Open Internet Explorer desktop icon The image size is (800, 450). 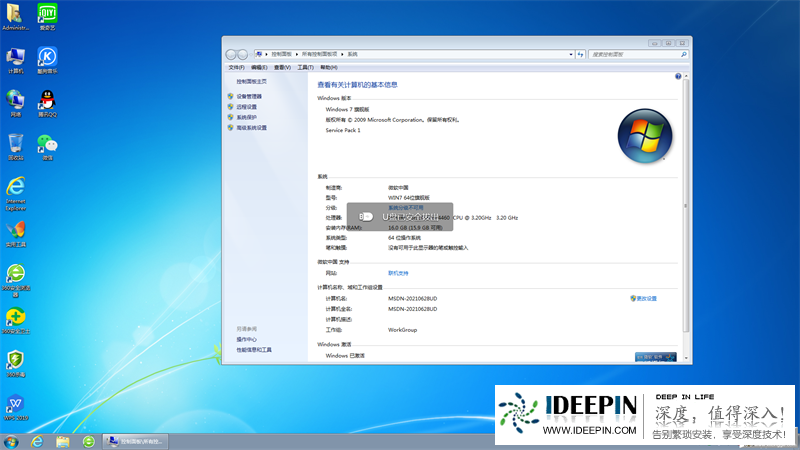(x=16, y=194)
